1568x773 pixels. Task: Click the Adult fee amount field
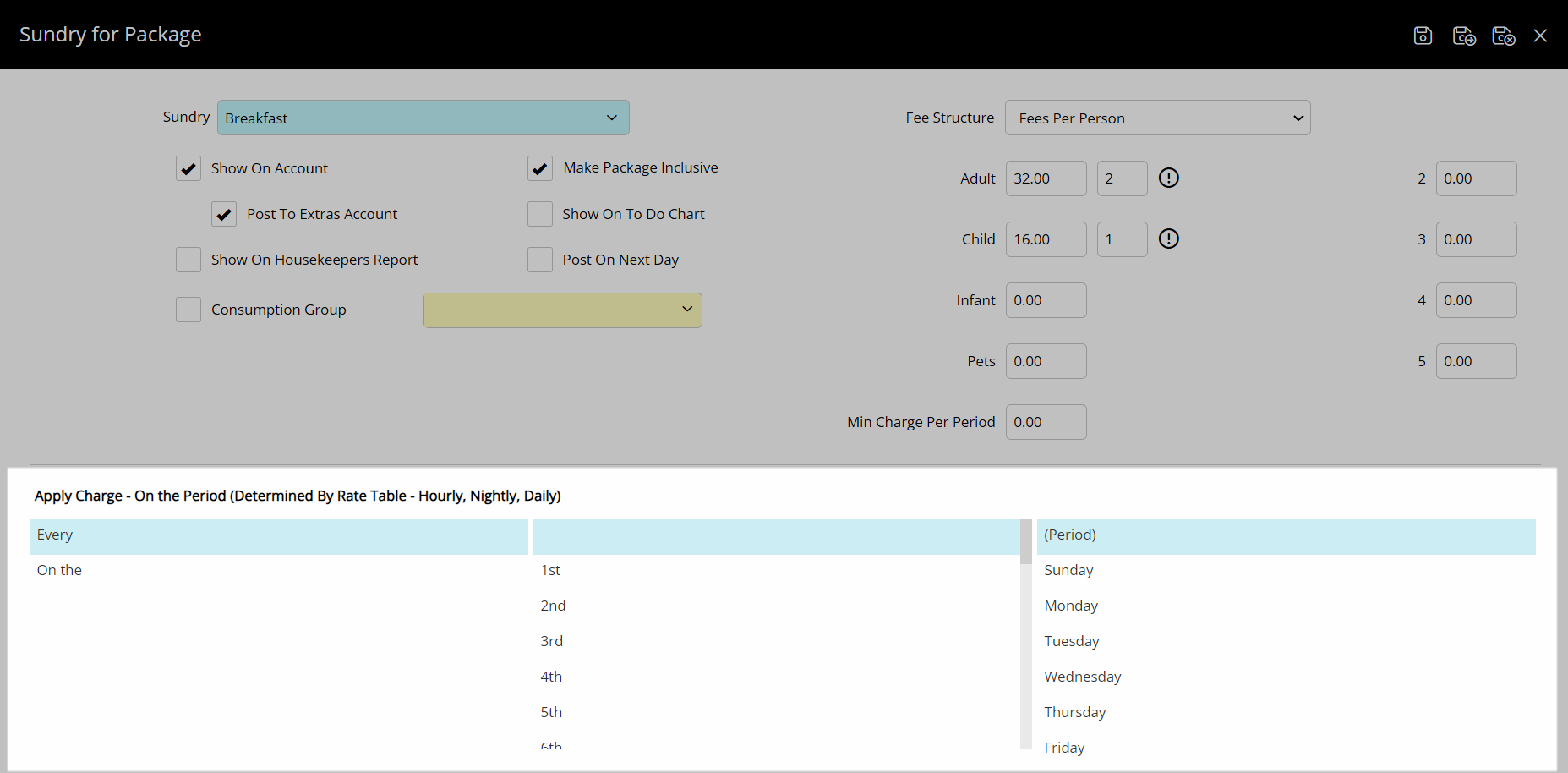(x=1046, y=178)
